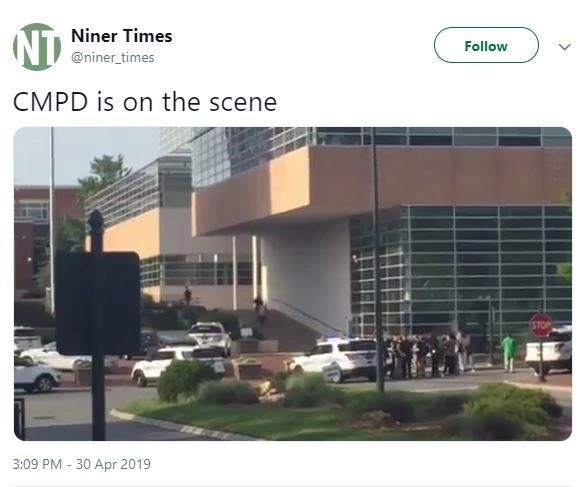
Task: Play the embedded video of the building
Action: pyautogui.click(x=293, y=284)
